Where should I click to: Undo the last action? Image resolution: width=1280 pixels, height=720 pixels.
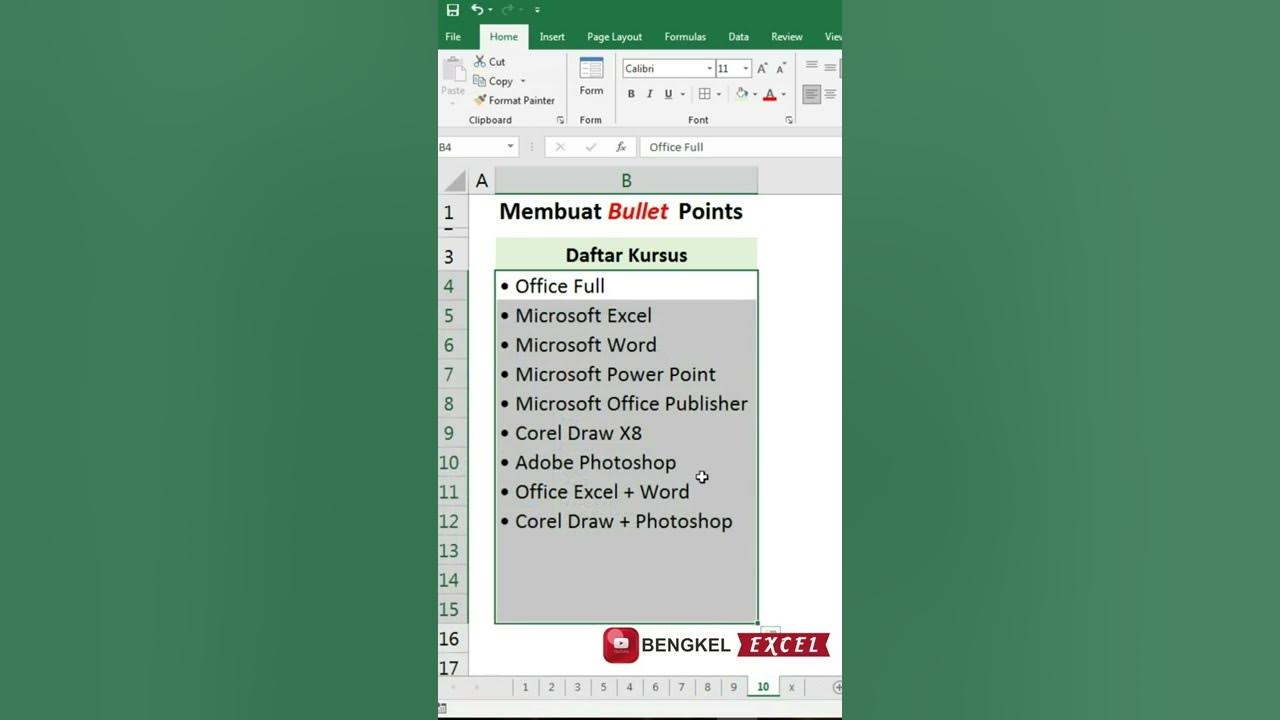click(x=477, y=10)
